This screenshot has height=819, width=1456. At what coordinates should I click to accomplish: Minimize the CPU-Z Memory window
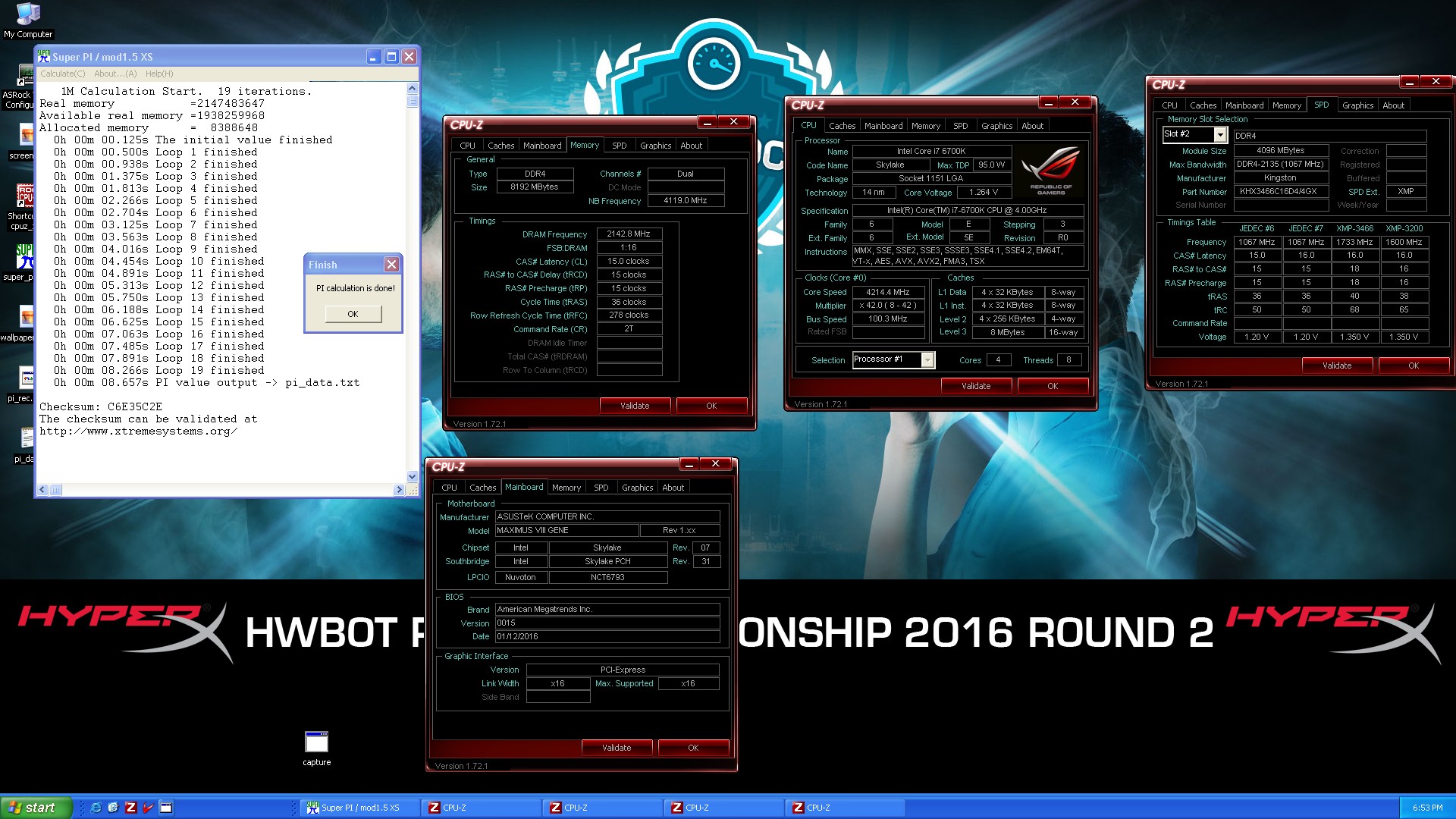[x=707, y=122]
